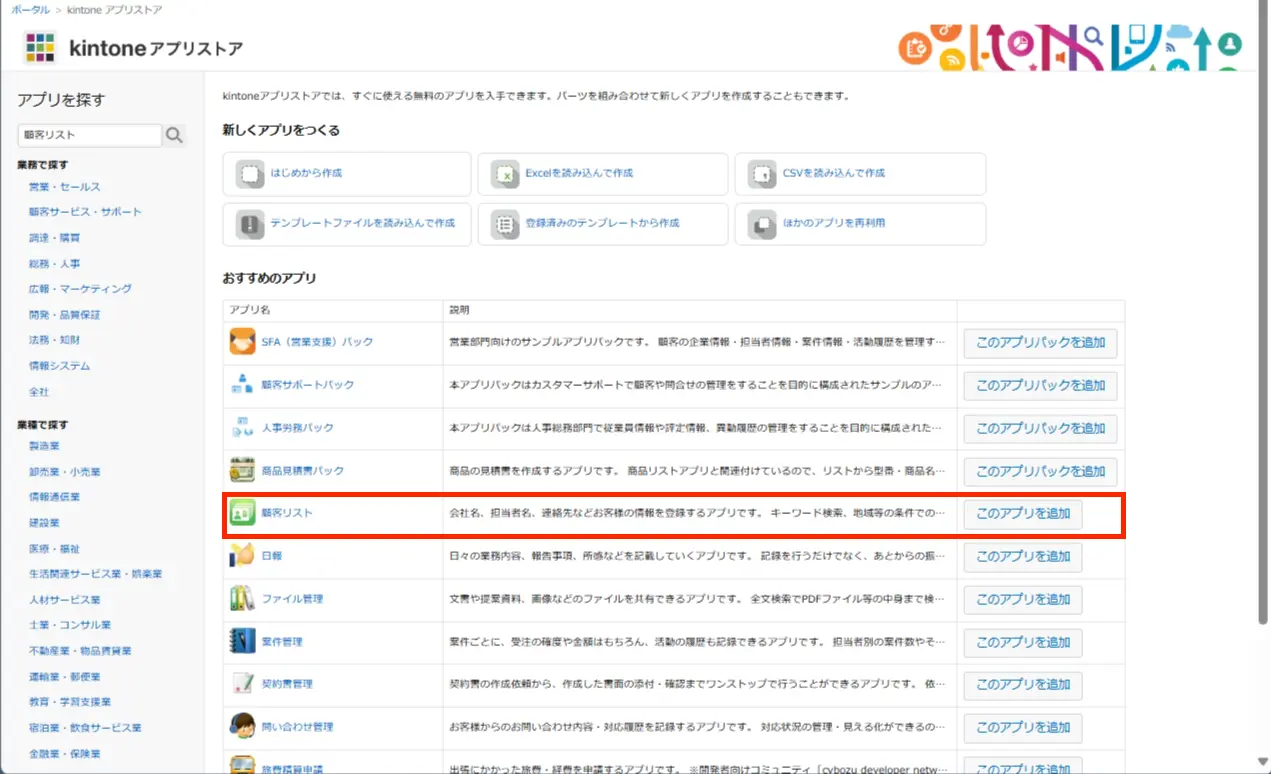
Task: Focus the app search input field
Action: (89, 135)
